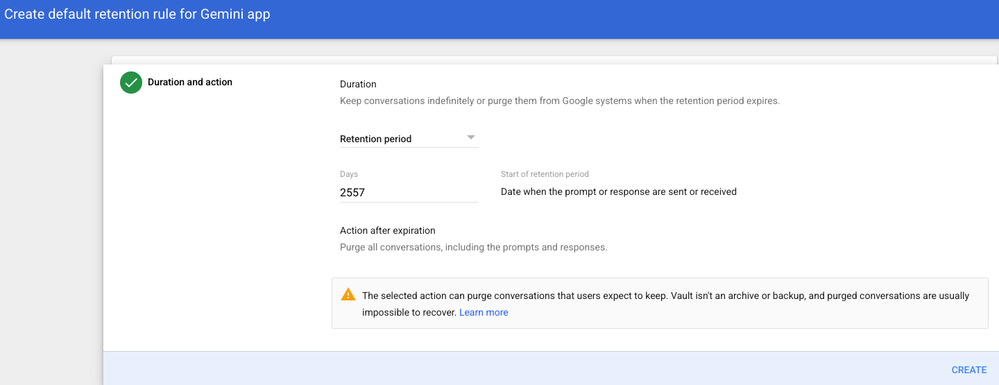Click the Start of retention period label
Screen dimensions: 999x385
pyautogui.click(x=545, y=174)
